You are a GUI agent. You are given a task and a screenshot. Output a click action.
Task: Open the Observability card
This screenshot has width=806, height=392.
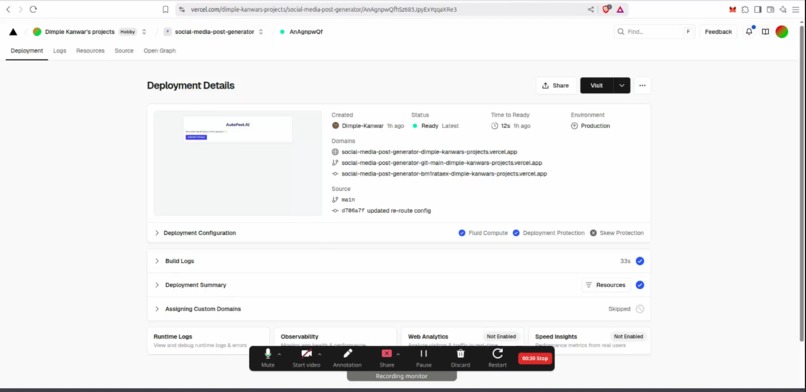[335, 341]
